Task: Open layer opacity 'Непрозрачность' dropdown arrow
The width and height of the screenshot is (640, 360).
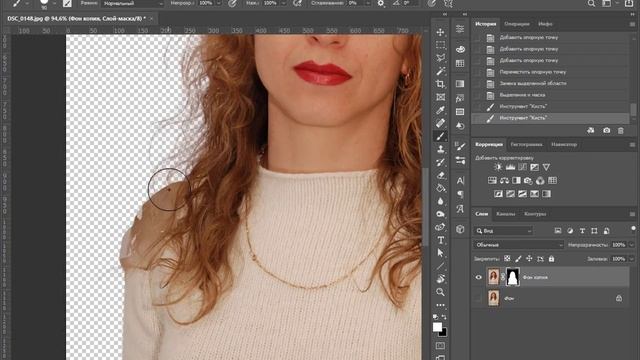Action: [x=632, y=245]
